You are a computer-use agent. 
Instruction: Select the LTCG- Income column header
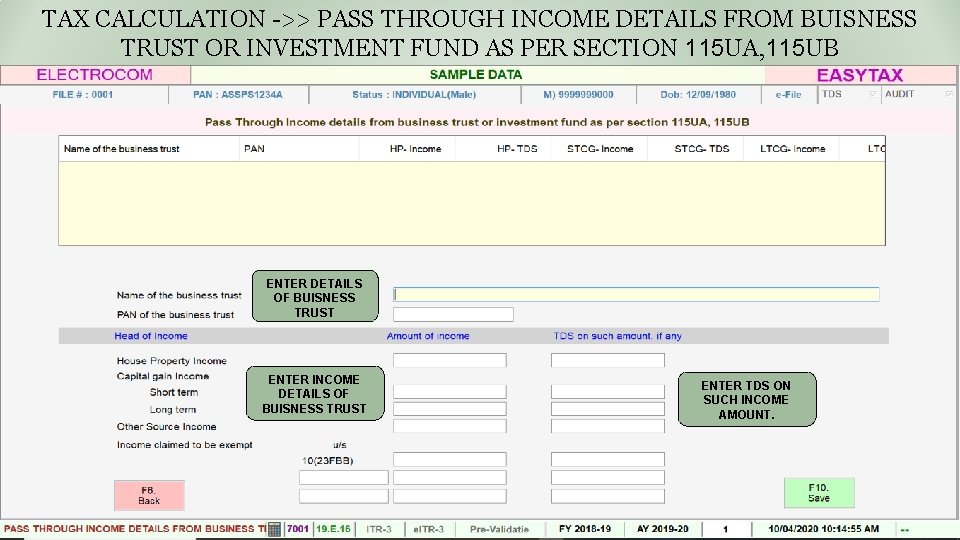(792, 149)
